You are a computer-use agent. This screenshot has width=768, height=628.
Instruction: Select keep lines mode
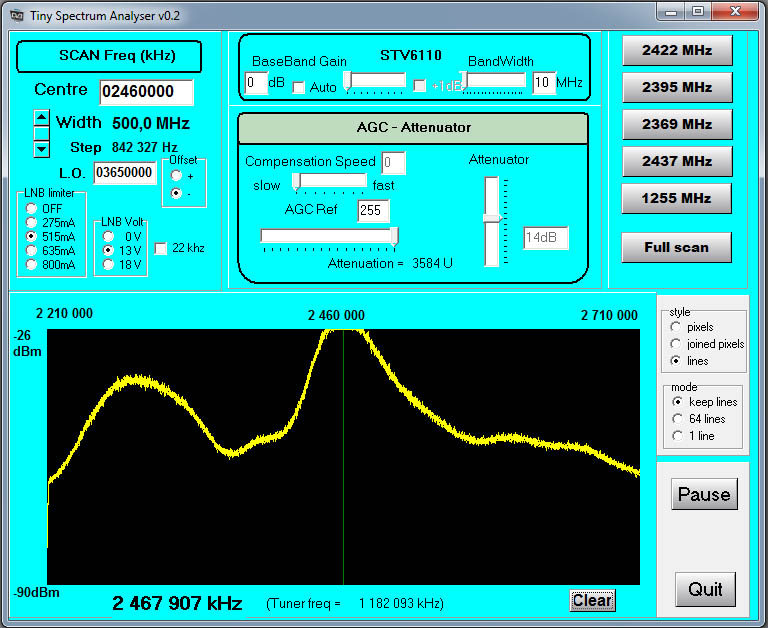[677, 402]
